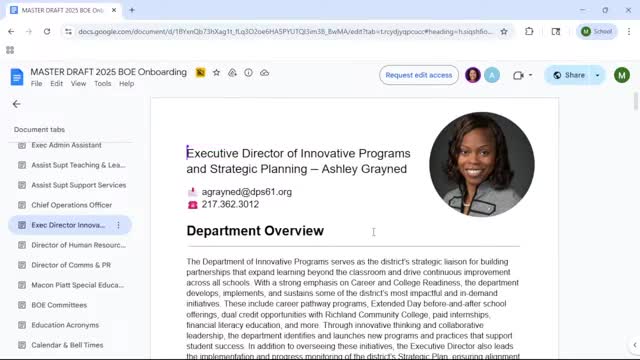Bookmark this page with the star
The image size is (640, 360).
coord(504,31)
